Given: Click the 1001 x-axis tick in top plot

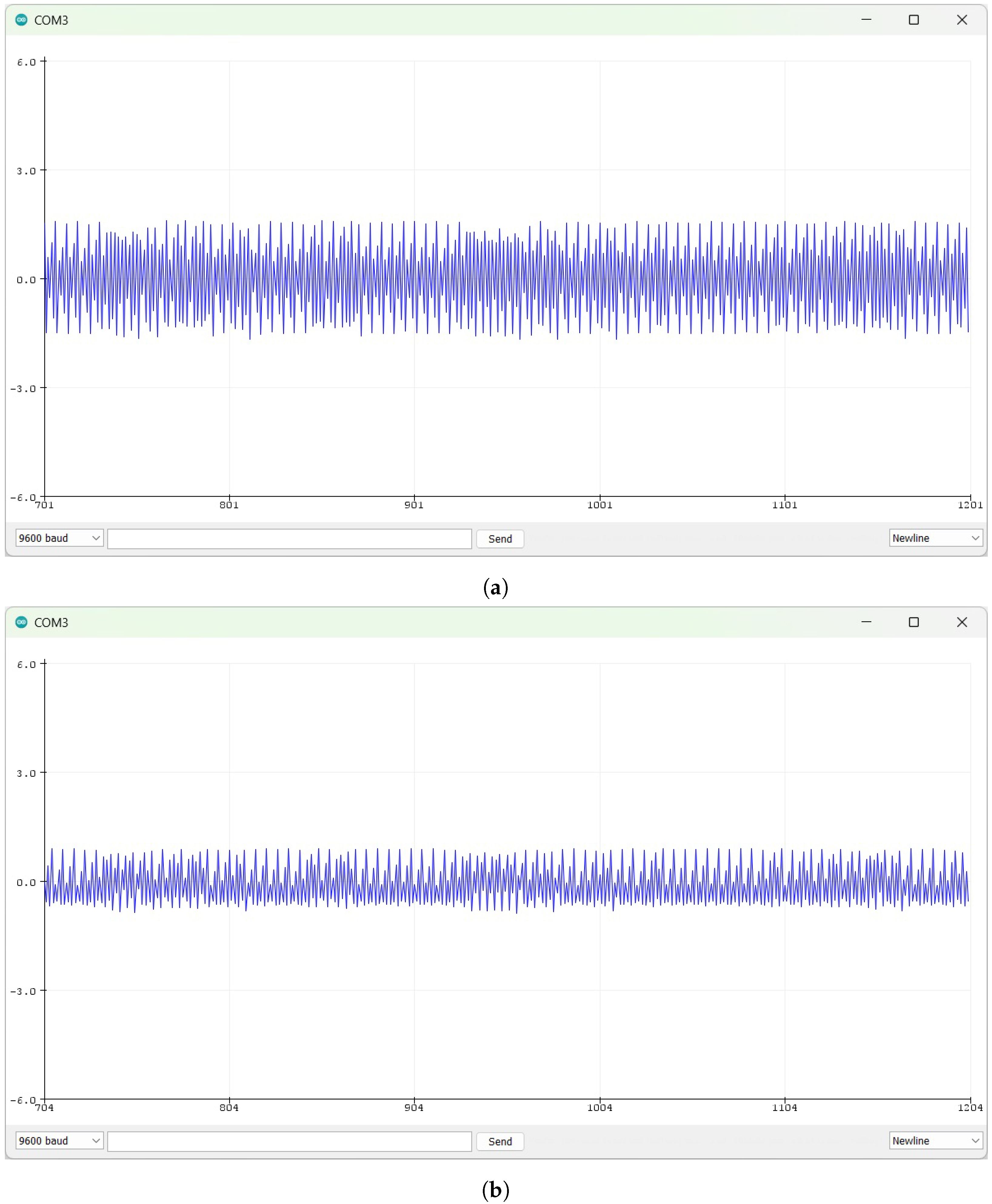Looking at the screenshot, I should (x=600, y=505).
